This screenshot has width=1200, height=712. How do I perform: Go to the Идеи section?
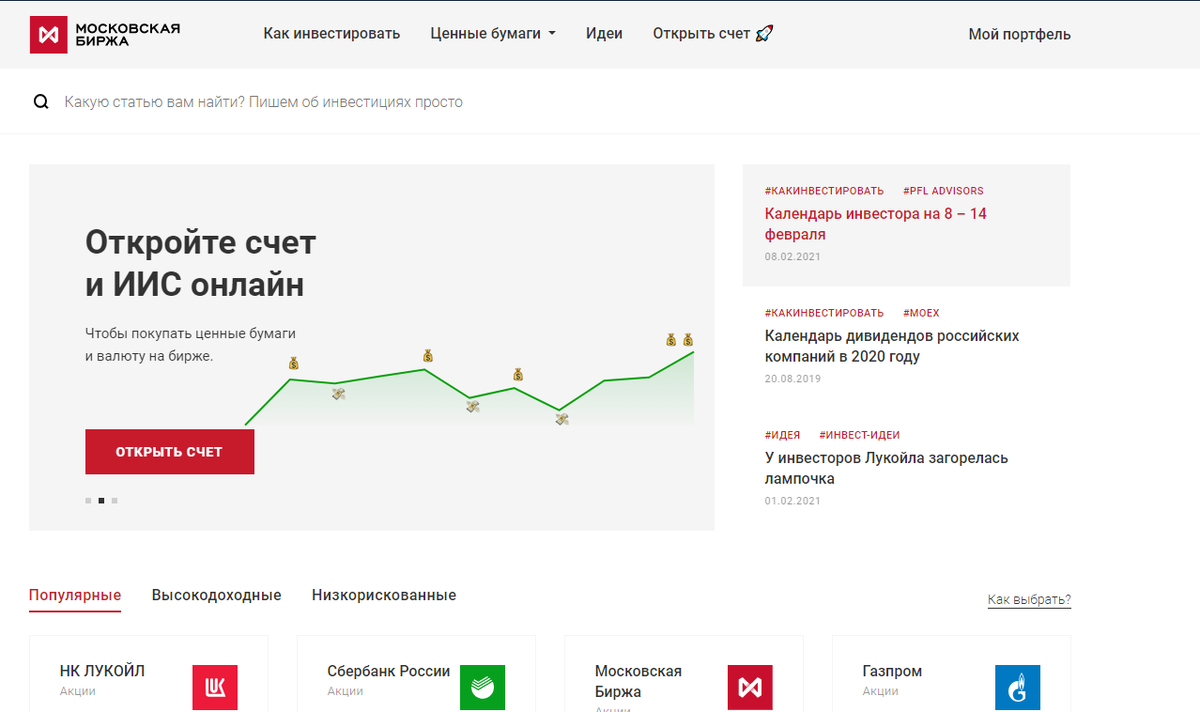(x=604, y=34)
